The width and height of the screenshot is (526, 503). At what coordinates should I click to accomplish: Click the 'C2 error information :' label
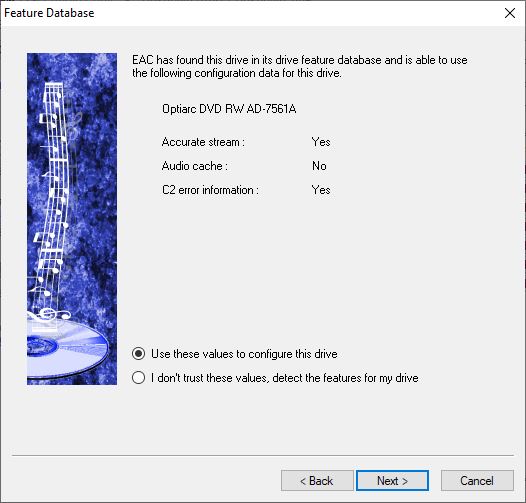click(x=210, y=190)
